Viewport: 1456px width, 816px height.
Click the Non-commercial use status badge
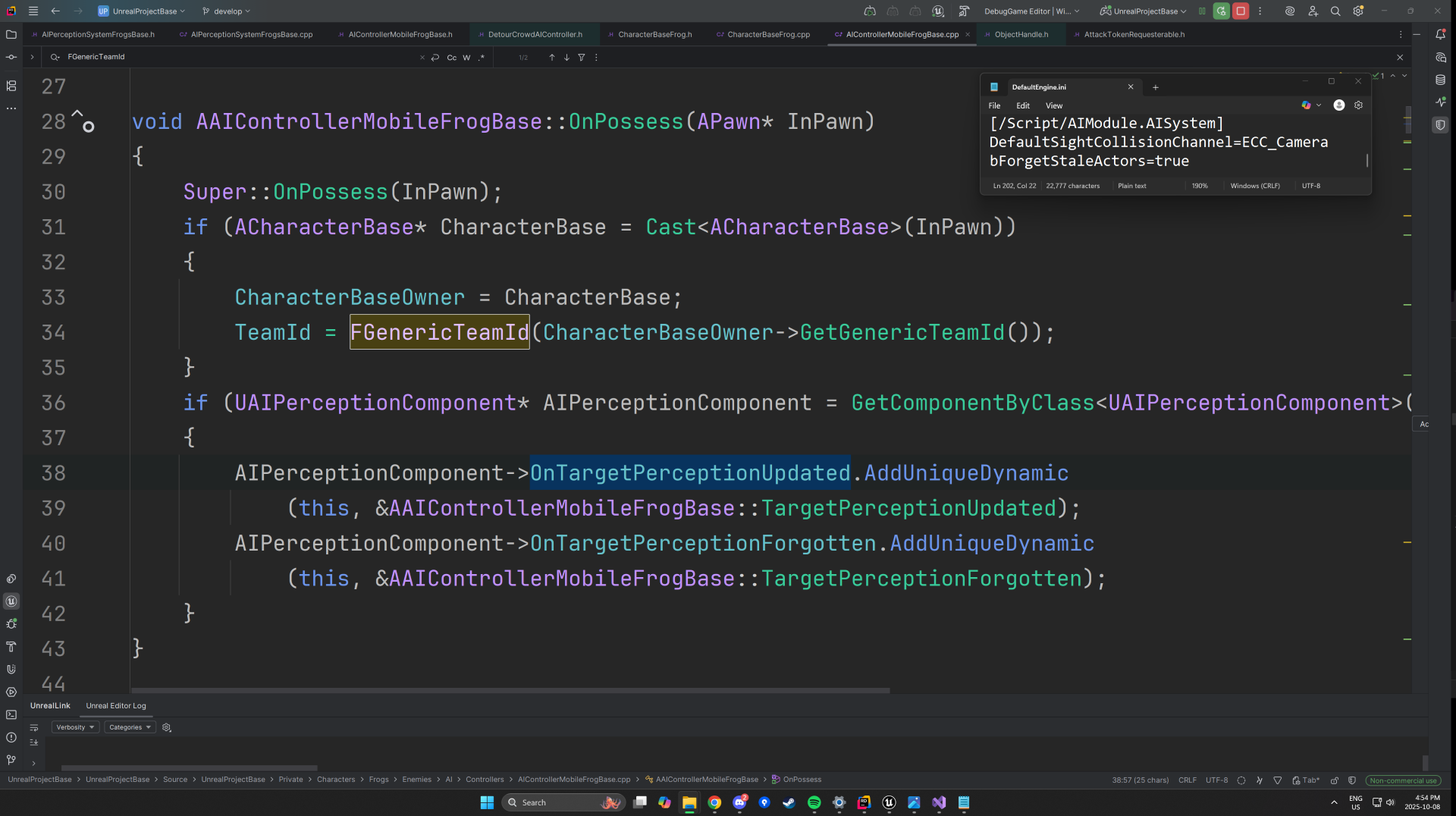click(1403, 780)
